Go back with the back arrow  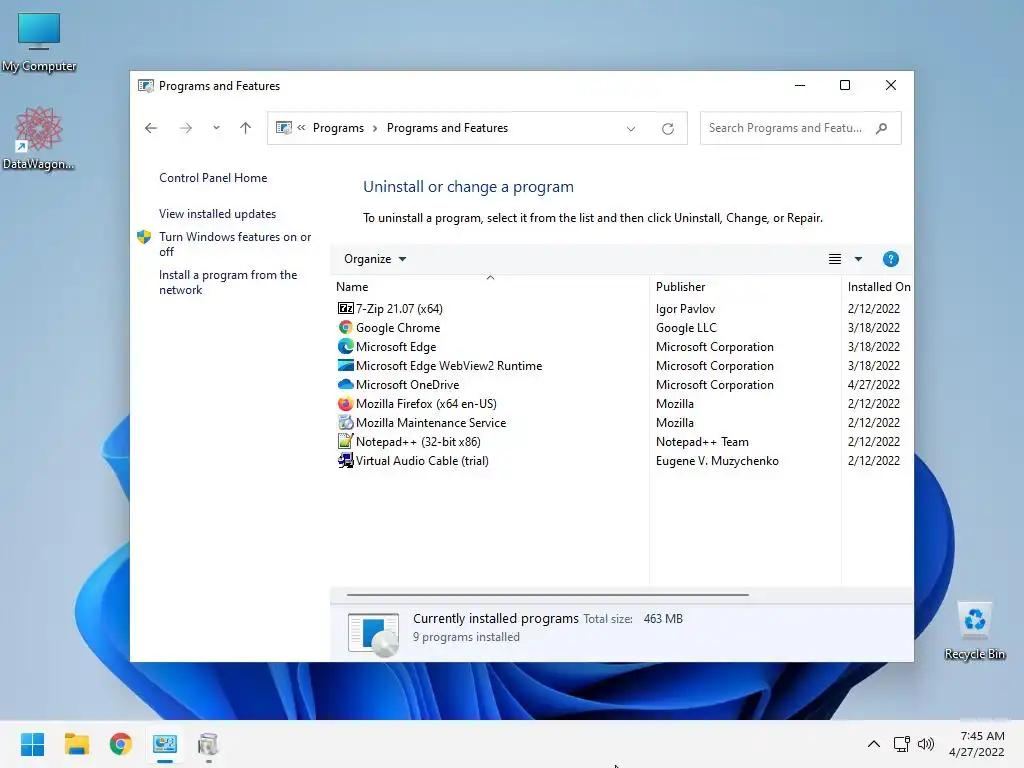click(151, 128)
